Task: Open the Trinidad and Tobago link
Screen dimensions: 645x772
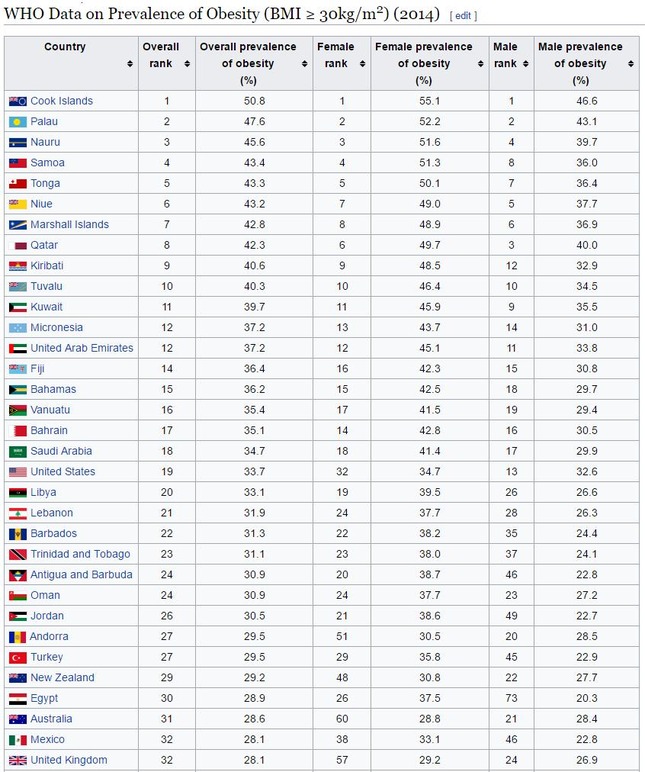Action: pos(80,554)
